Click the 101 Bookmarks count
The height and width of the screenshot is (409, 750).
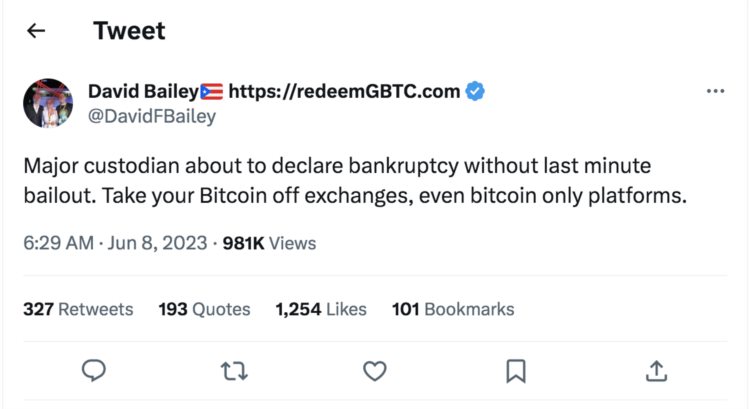(x=452, y=309)
